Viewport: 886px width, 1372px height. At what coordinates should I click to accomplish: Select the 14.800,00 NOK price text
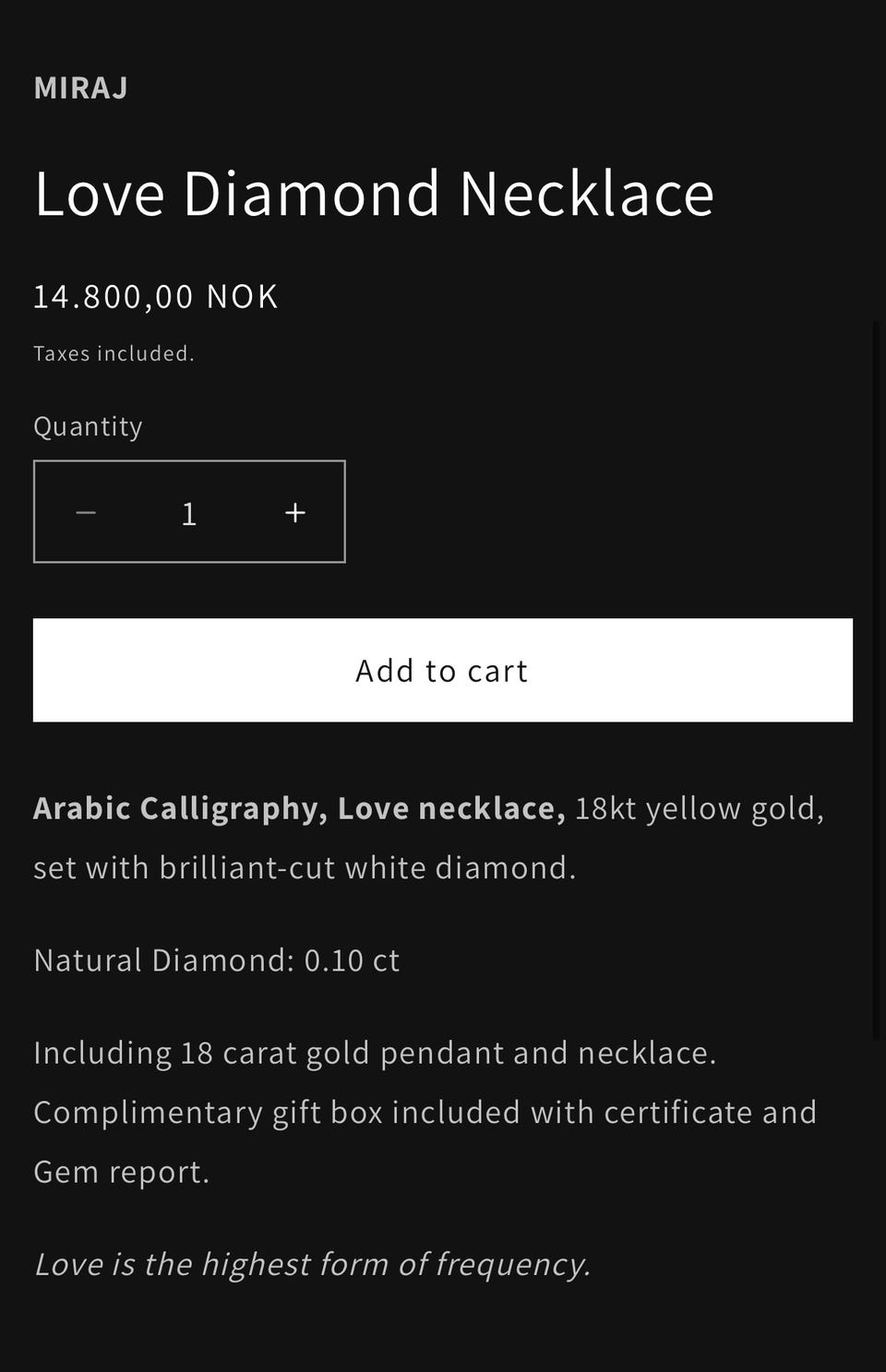point(156,296)
